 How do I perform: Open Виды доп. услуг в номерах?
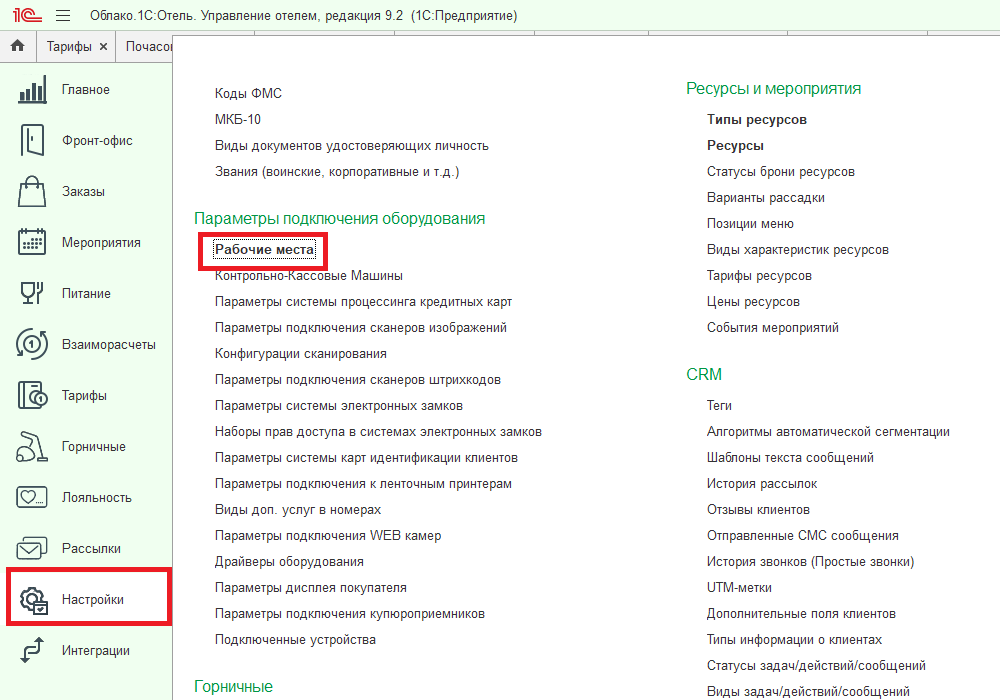point(298,510)
